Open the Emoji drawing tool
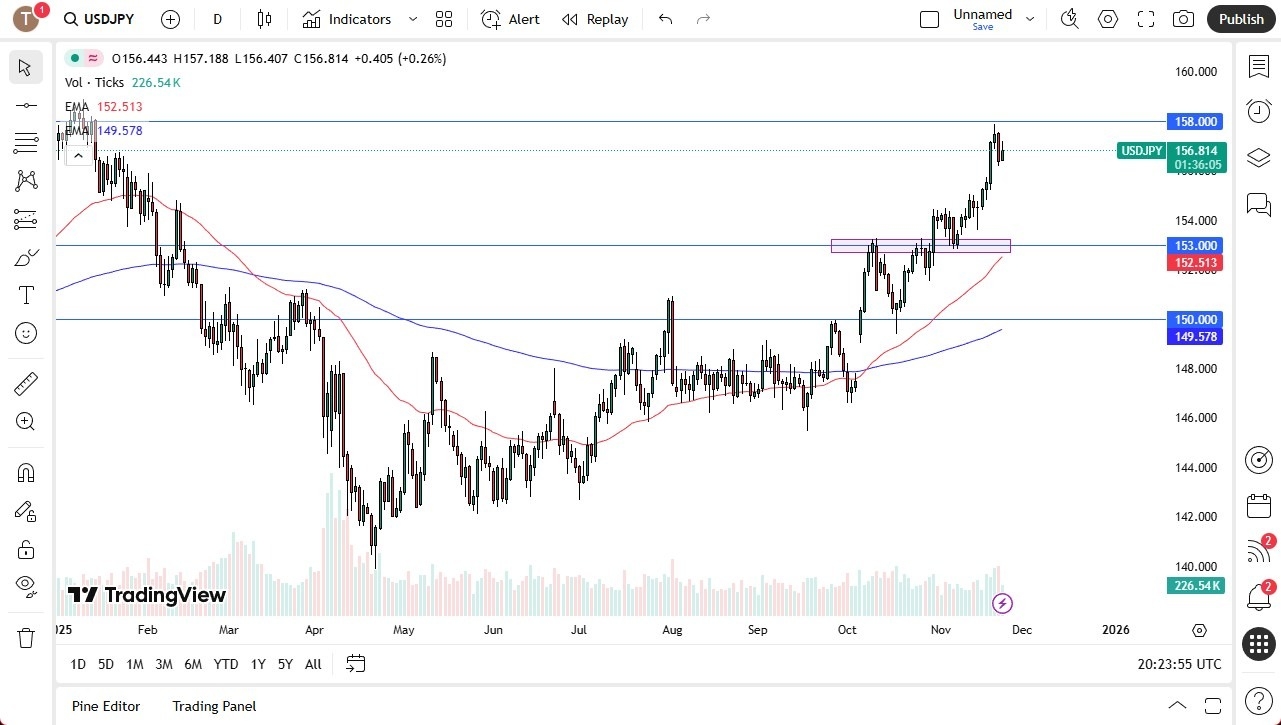 pos(25,333)
